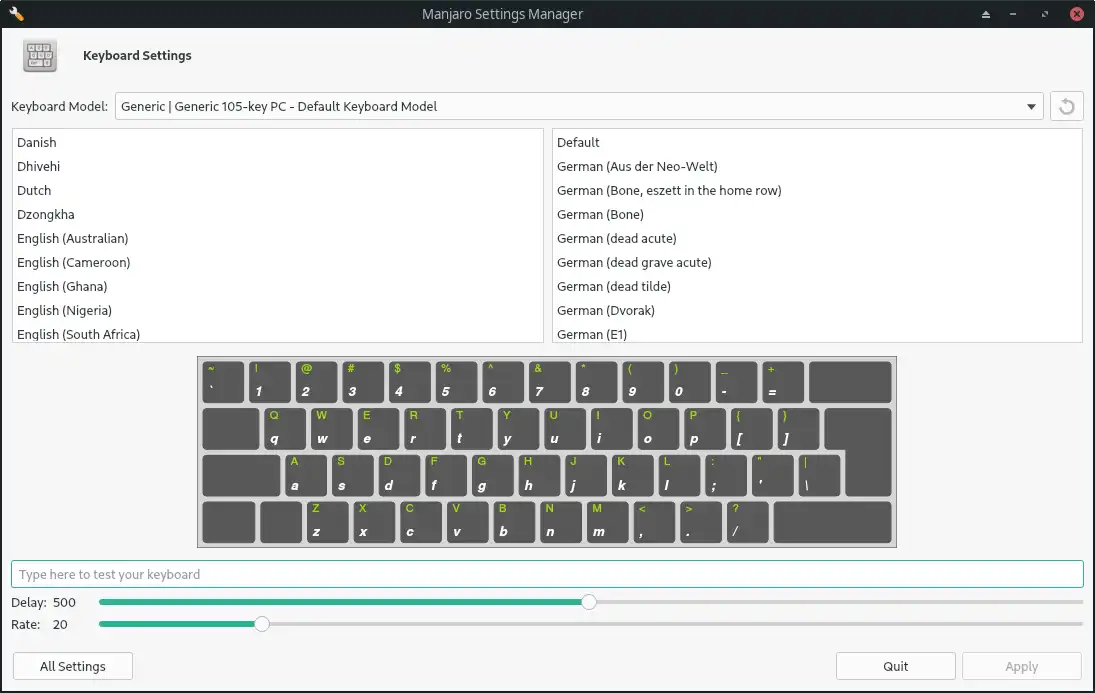Select the German (Bone) variant
Viewport: 1095px width, 693px height.
[x=817, y=214]
